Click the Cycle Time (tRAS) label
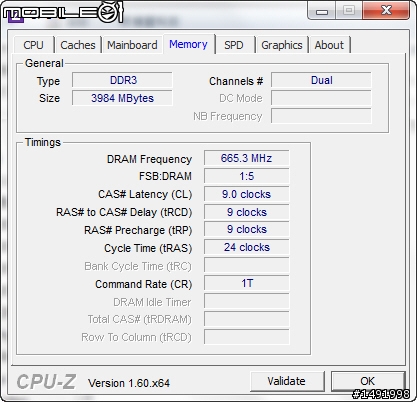The image size is (417, 402). (148, 248)
